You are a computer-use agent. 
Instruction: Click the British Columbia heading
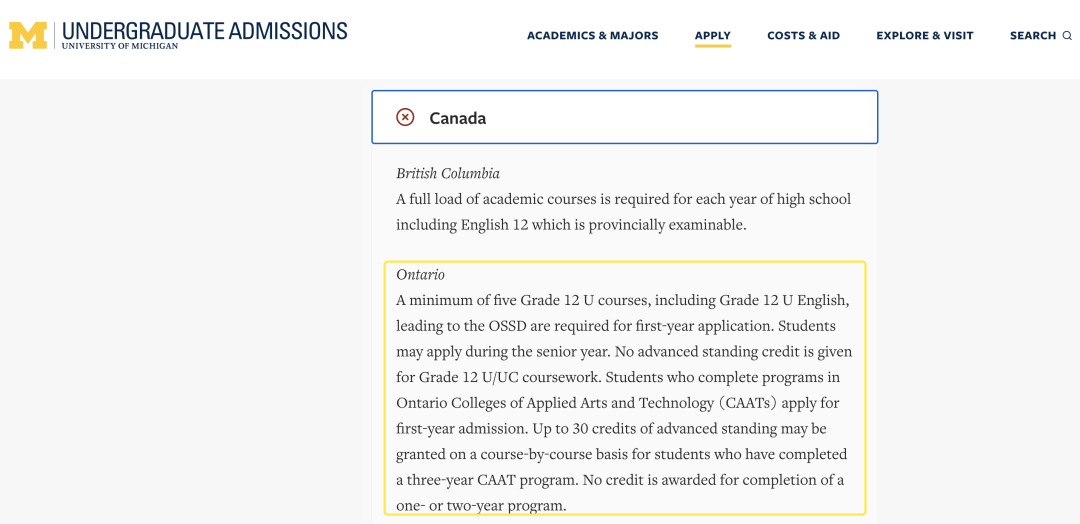[x=448, y=174]
